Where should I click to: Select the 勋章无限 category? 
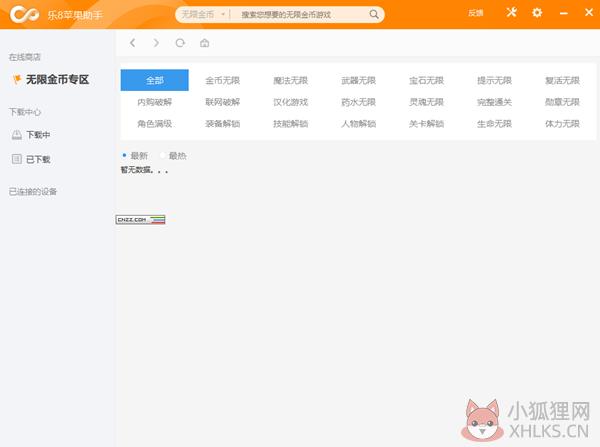pyautogui.click(x=562, y=102)
